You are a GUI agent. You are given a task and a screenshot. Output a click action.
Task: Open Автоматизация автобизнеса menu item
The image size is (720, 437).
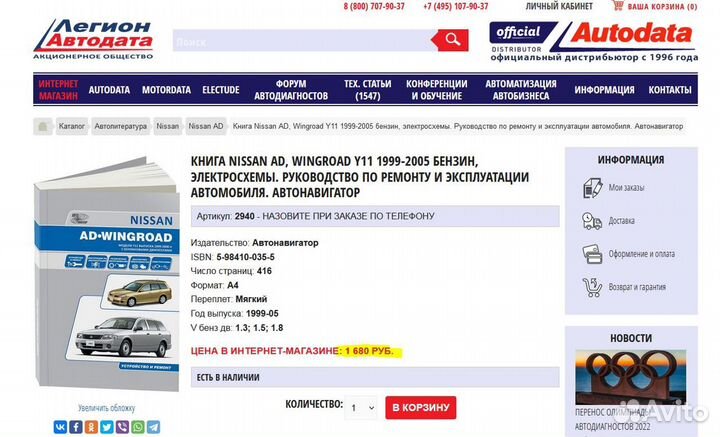[x=521, y=90]
